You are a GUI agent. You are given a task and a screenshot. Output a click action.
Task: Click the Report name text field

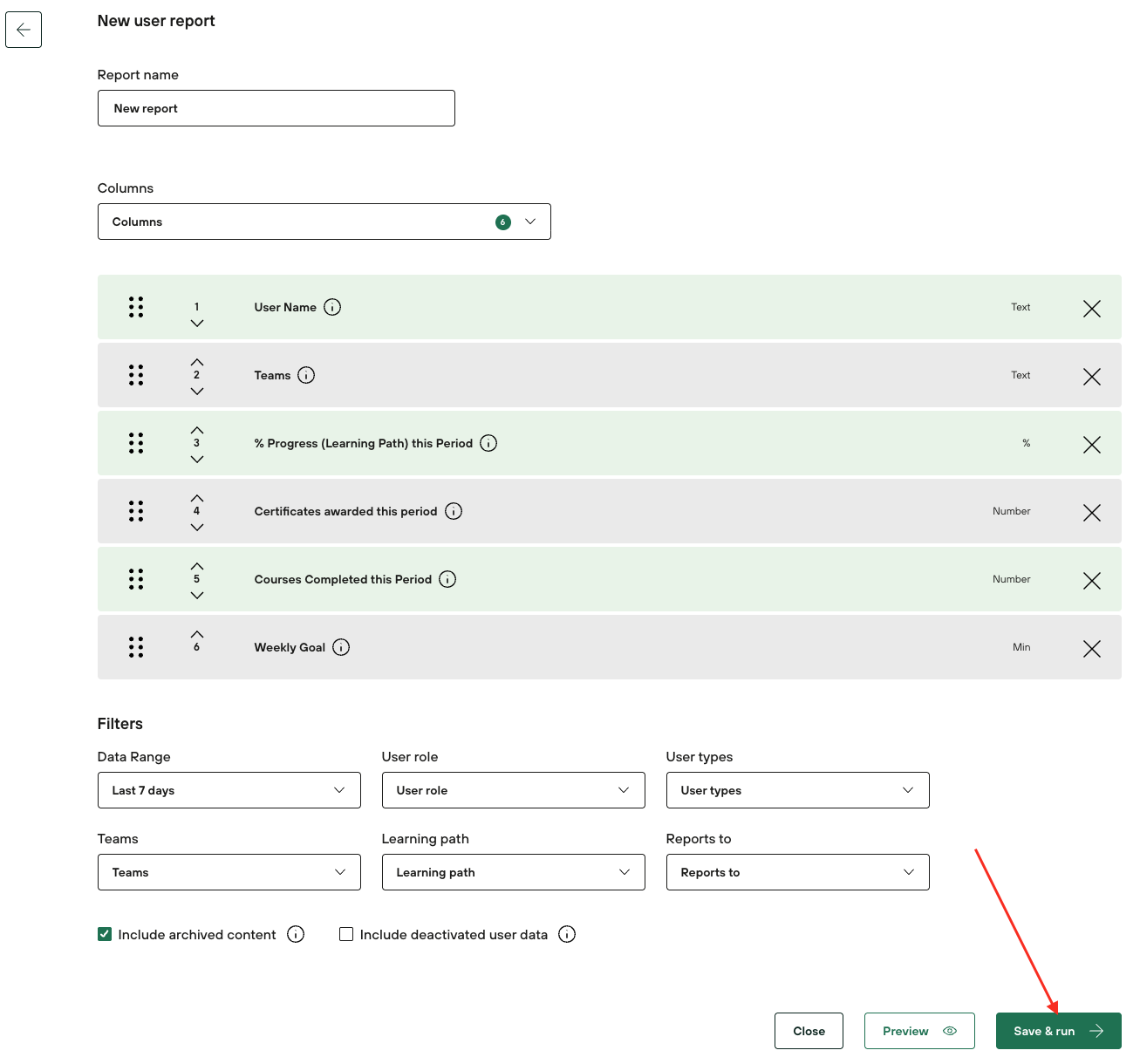coord(276,108)
